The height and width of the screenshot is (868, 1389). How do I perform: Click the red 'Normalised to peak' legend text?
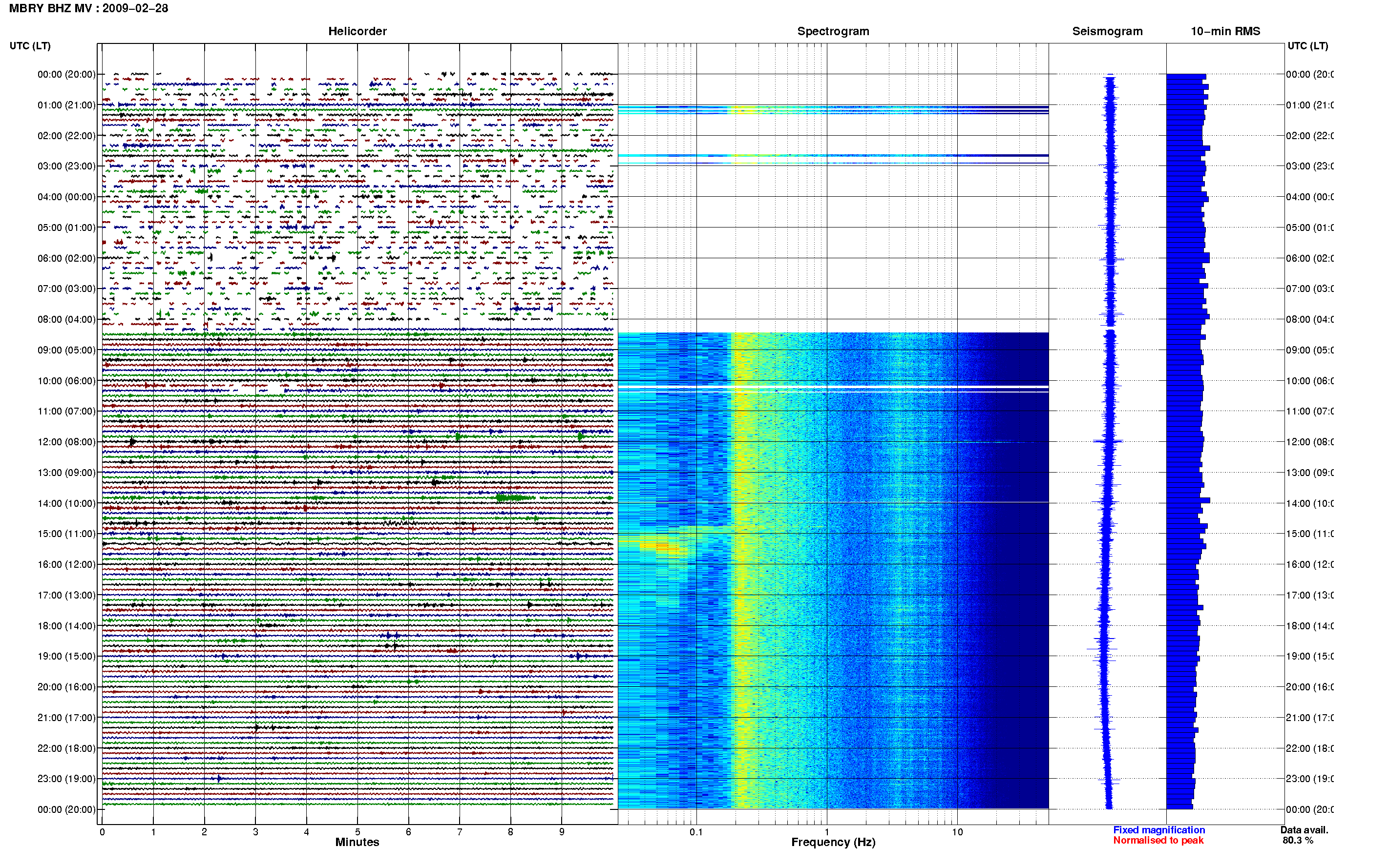pyautogui.click(x=1158, y=841)
